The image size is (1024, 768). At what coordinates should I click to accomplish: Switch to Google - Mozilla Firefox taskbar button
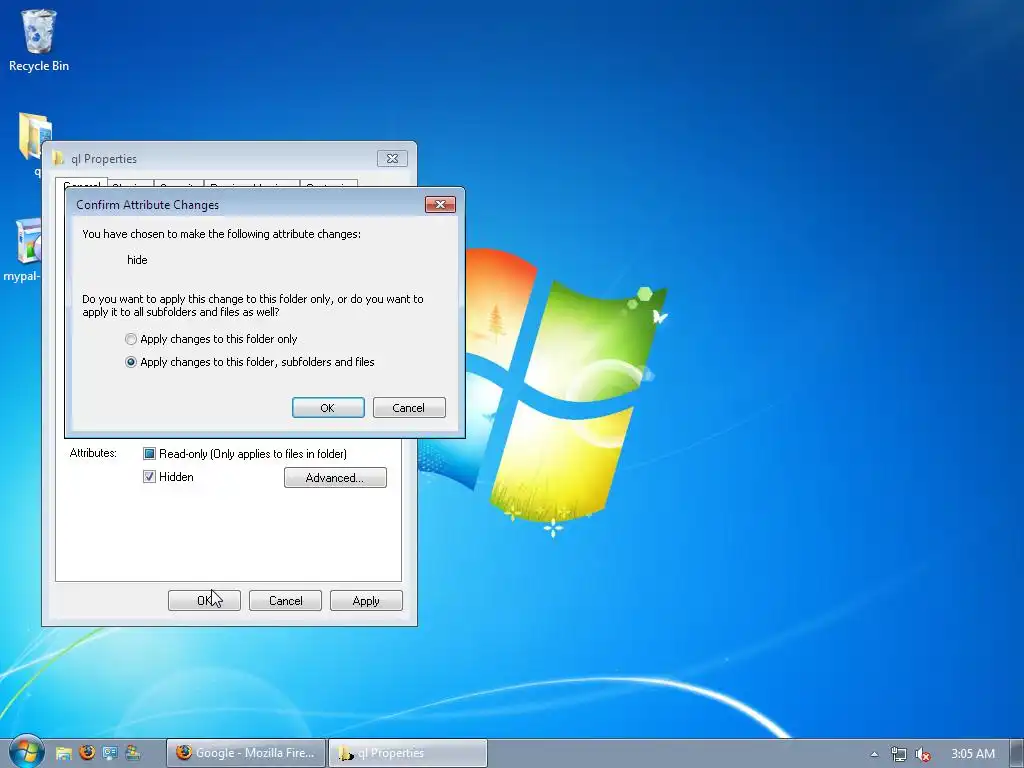246,753
